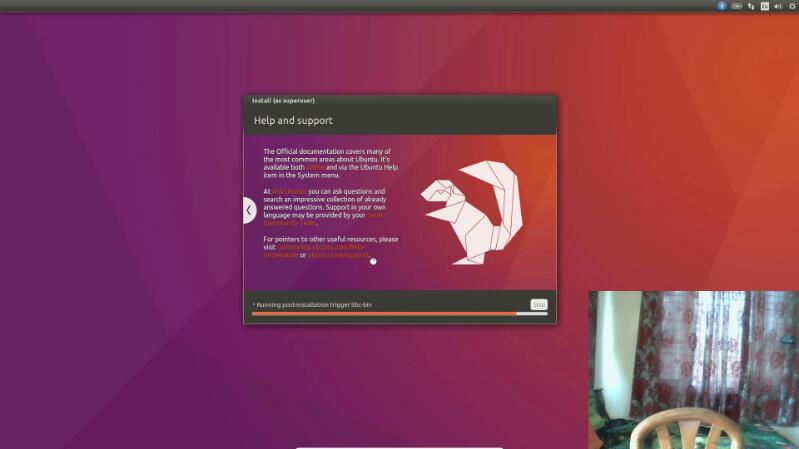The image size is (799, 449).
Task: Click the origami squirrel illustration
Action: pyautogui.click(x=472, y=213)
